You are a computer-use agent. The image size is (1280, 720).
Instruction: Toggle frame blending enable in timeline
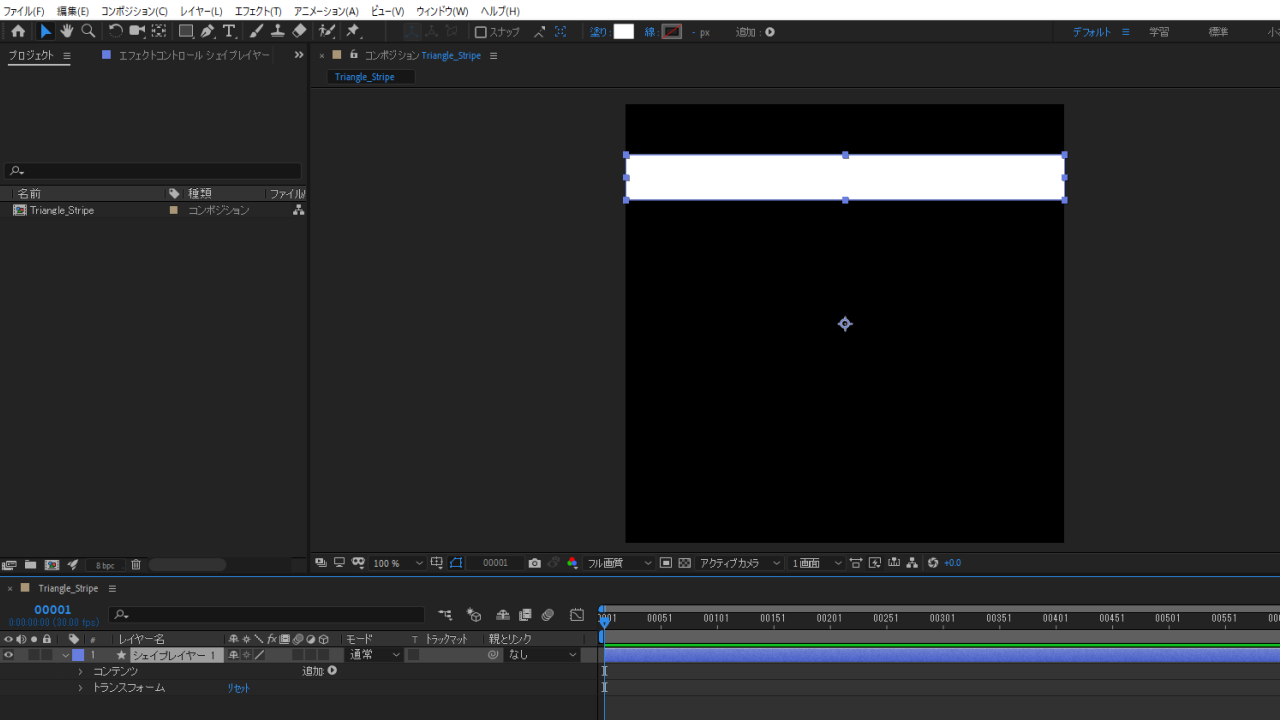[525, 615]
